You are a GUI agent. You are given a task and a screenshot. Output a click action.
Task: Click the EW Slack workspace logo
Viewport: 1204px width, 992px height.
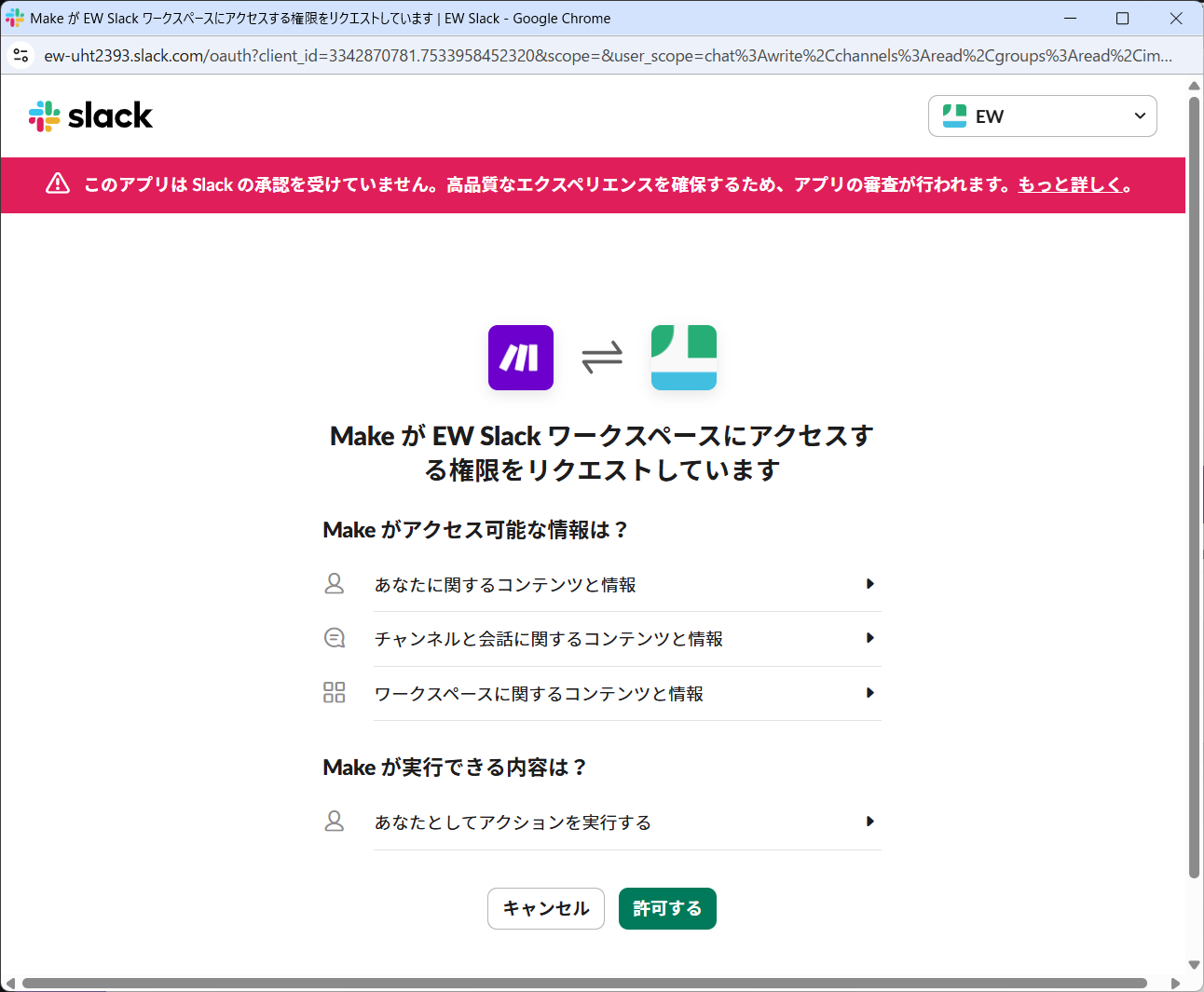(684, 358)
